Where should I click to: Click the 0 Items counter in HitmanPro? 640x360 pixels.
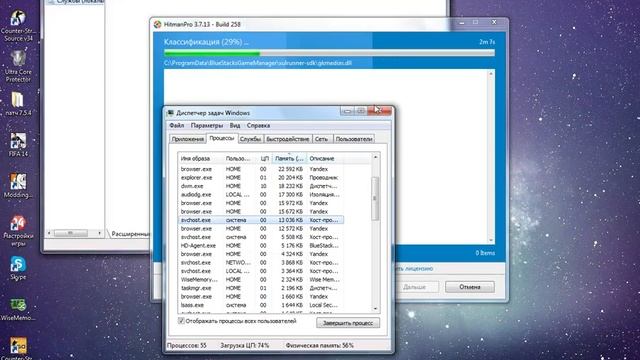(485, 253)
